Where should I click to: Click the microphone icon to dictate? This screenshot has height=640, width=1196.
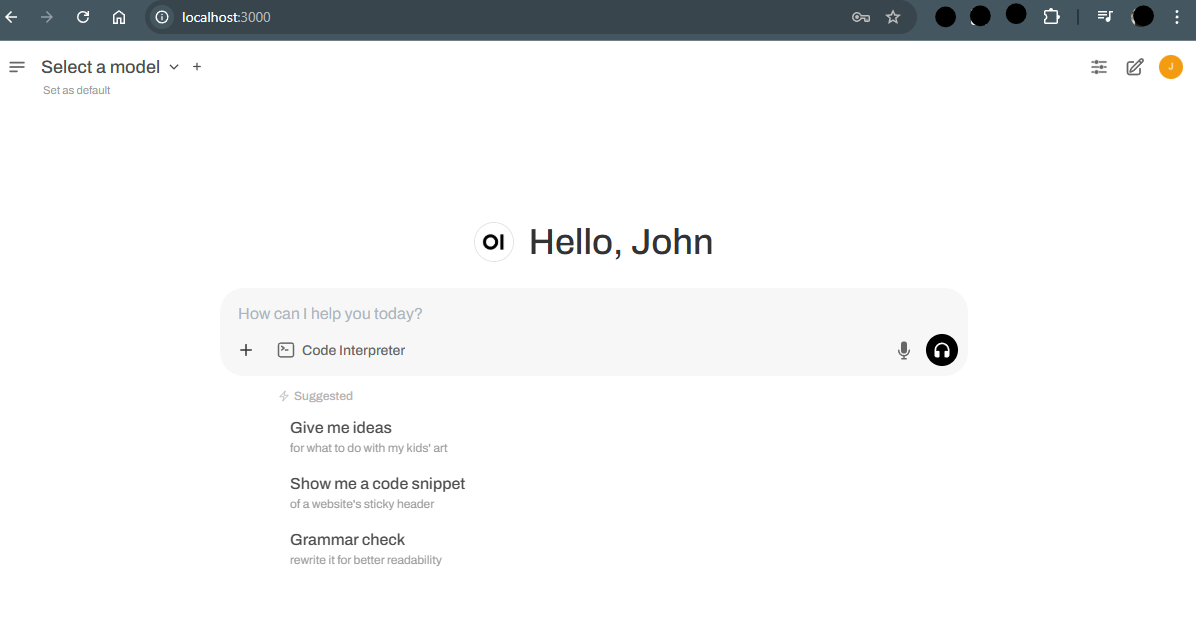(x=903, y=350)
